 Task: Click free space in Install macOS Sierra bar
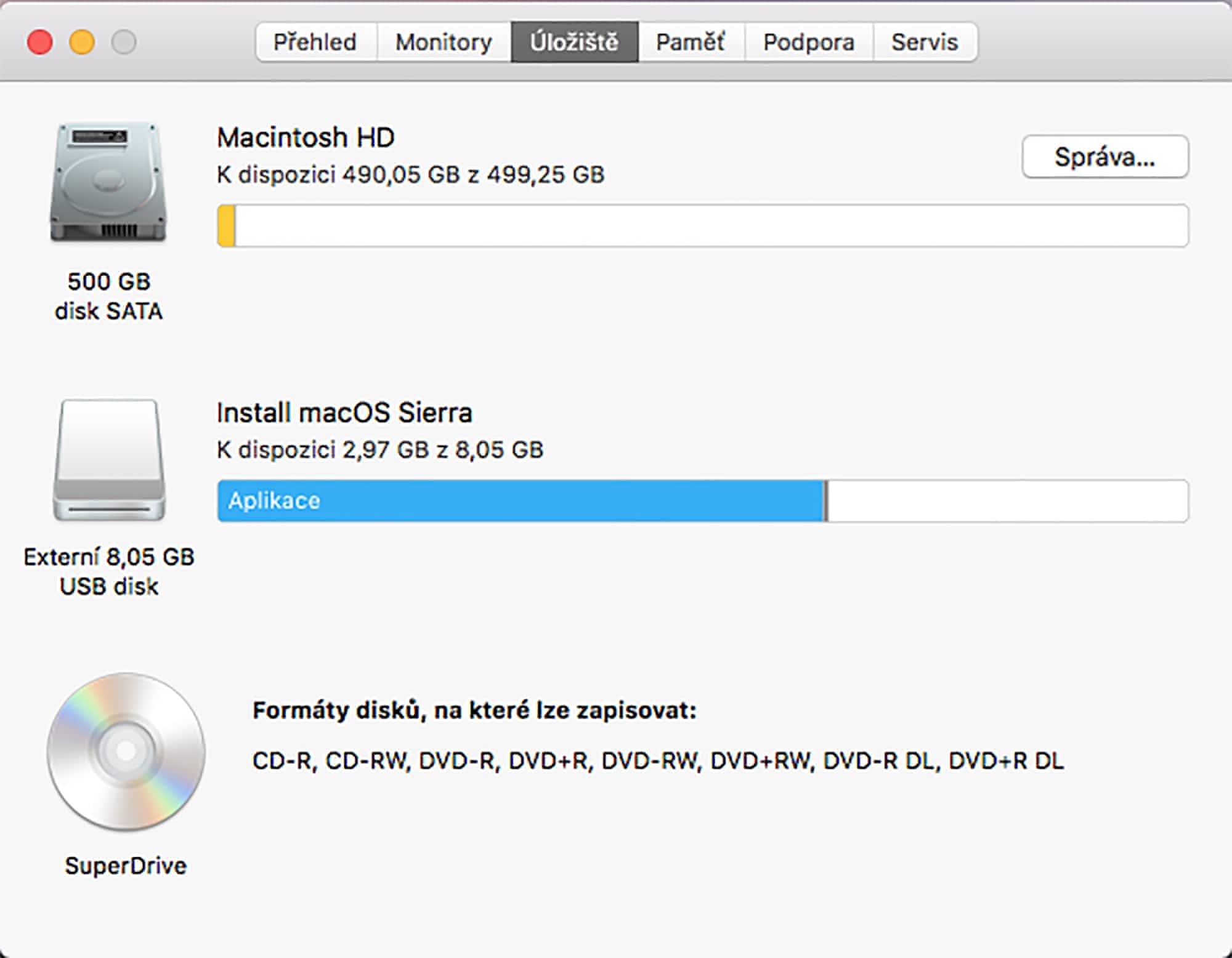(x=1007, y=501)
